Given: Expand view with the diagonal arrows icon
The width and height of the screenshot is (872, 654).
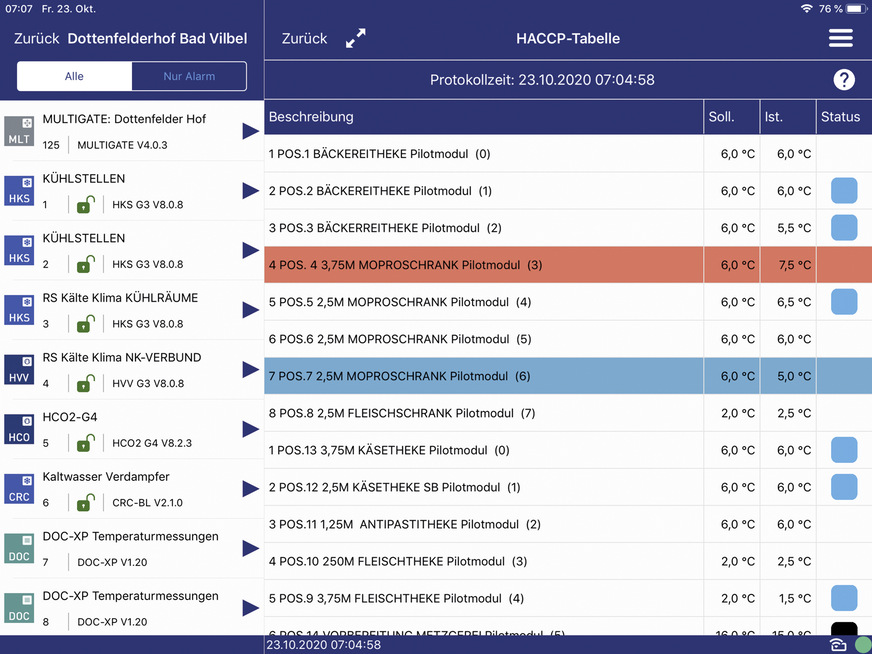Looking at the screenshot, I should tap(355, 38).
